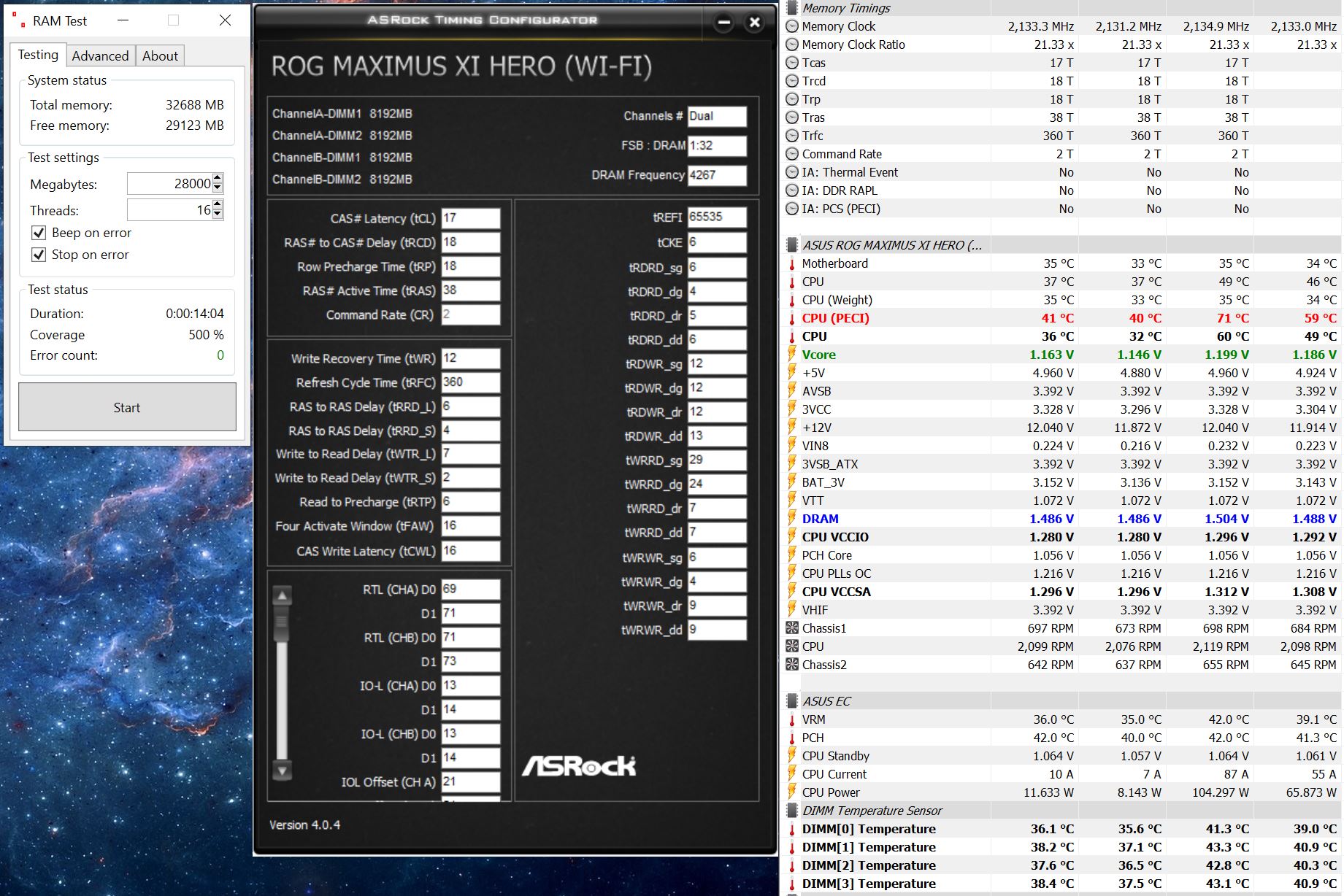Click the FSB : DRAM ratio field
The height and width of the screenshot is (896, 1344).
tap(717, 146)
